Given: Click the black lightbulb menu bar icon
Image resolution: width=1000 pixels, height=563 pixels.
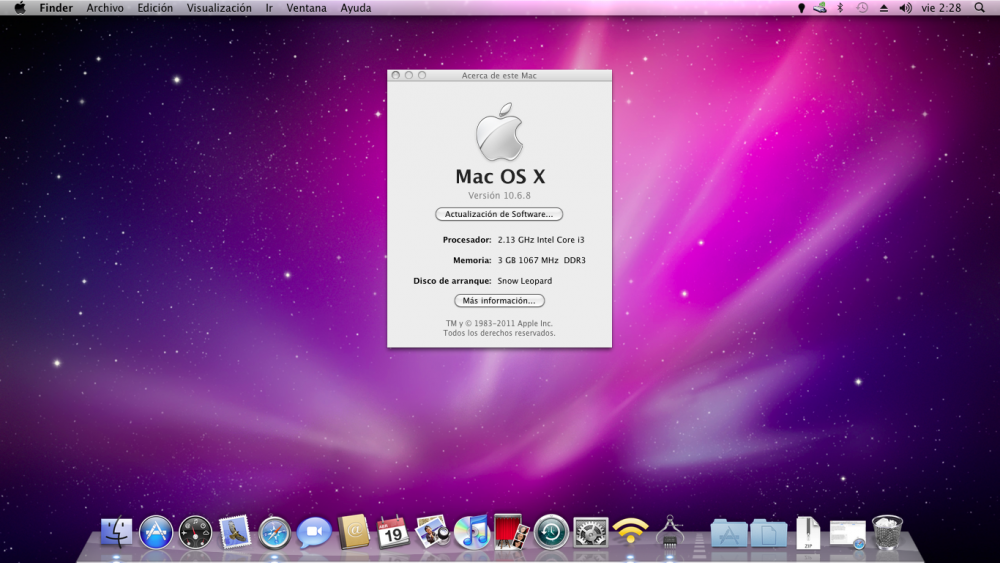Looking at the screenshot, I should tap(802, 8).
